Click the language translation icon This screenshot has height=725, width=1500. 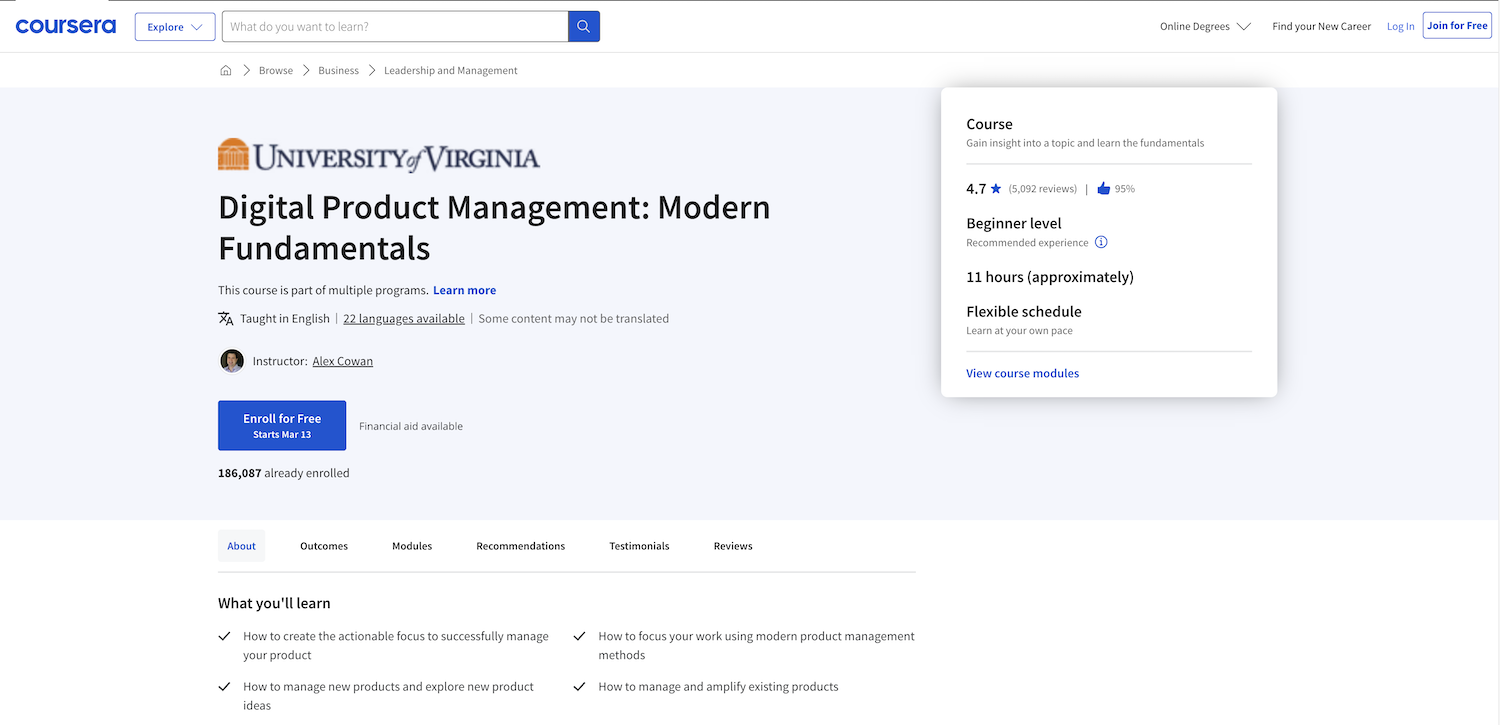pos(226,319)
